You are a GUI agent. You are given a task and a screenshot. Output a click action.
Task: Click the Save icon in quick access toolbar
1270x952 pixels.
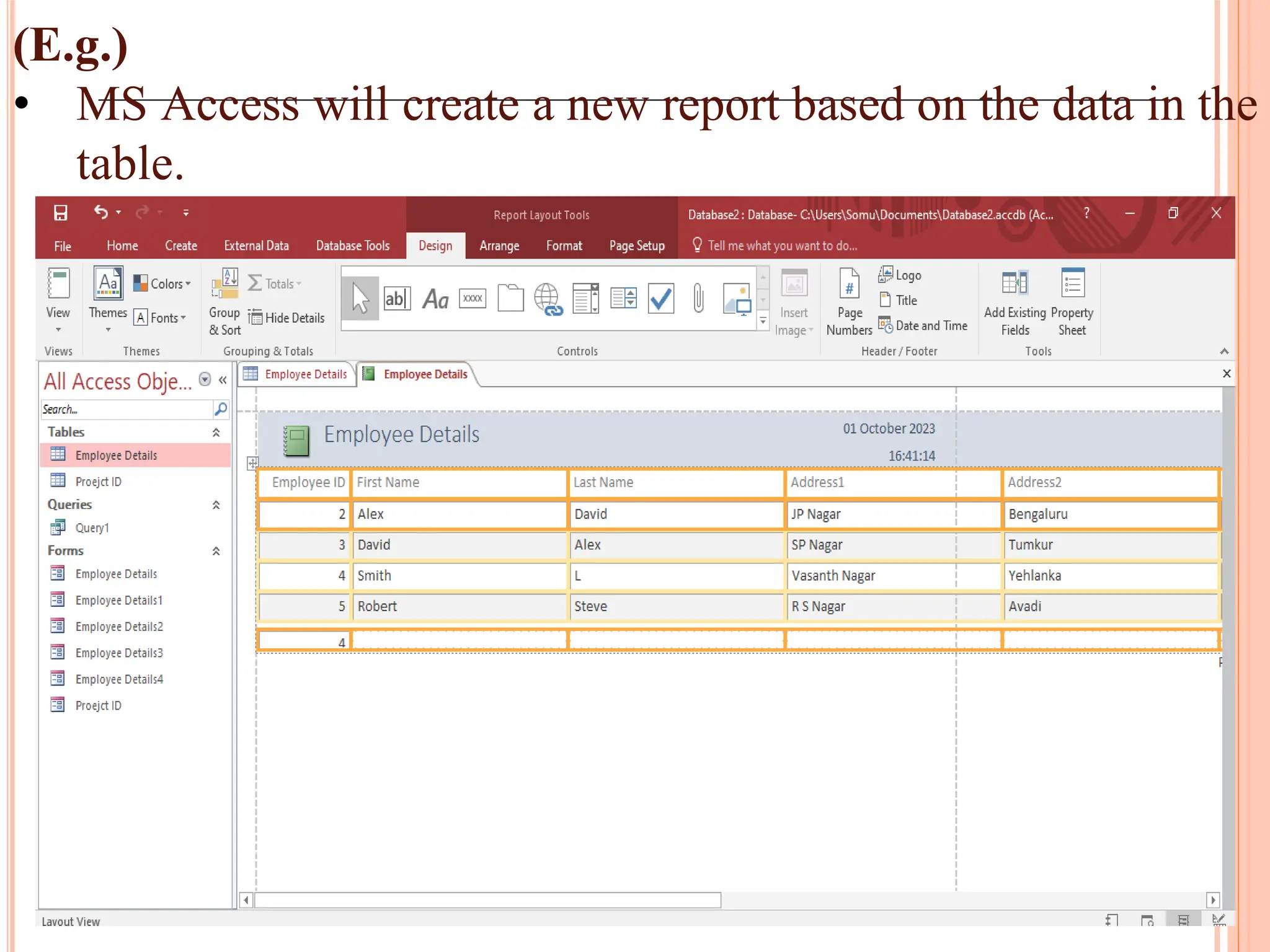tap(60, 213)
